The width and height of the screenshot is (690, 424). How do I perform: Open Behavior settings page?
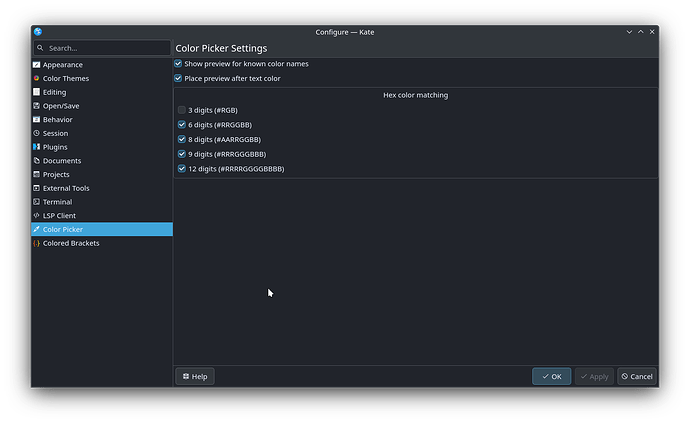102,119
